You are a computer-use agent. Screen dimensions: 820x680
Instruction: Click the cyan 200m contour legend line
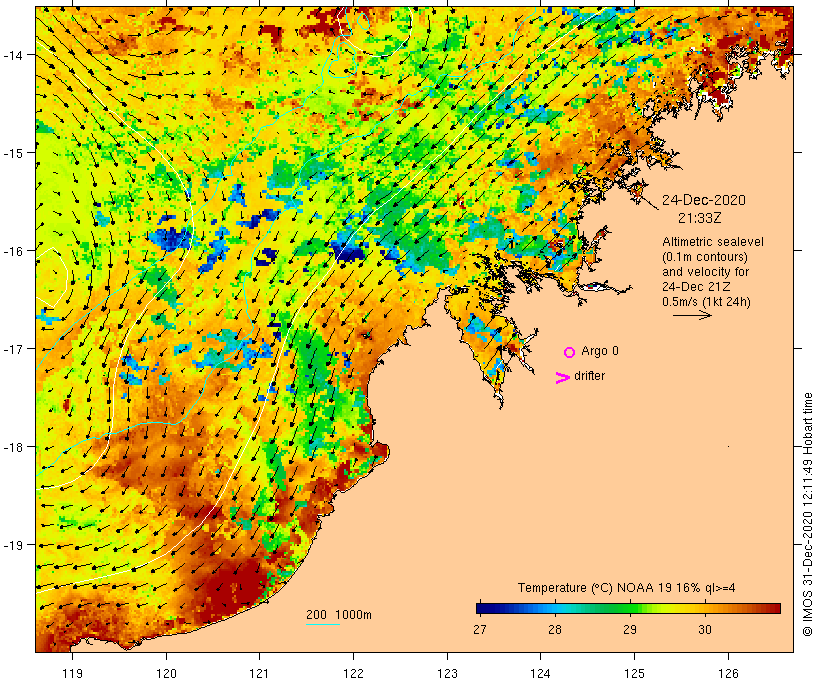(x=323, y=624)
